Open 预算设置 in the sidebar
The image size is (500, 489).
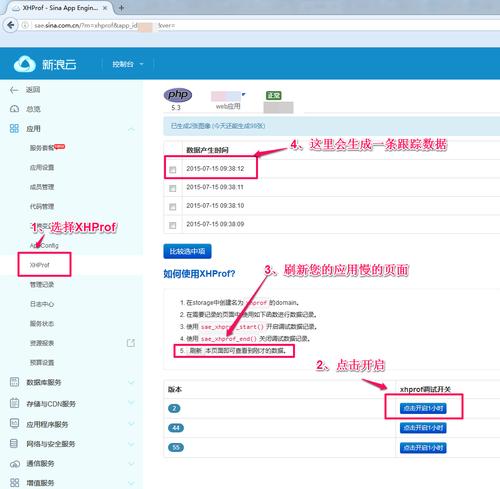click(42, 362)
